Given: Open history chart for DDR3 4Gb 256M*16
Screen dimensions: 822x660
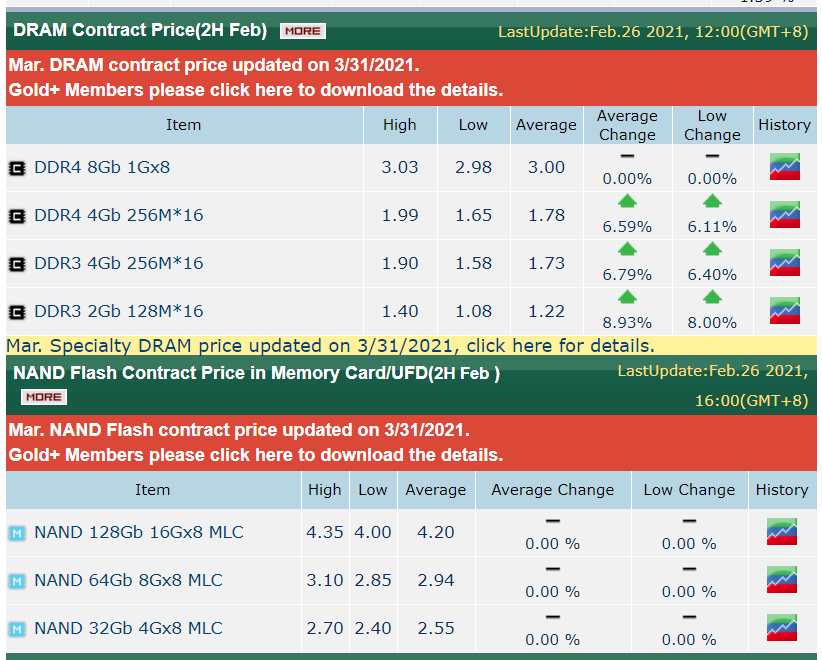Looking at the screenshot, I should tap(784, 263).
